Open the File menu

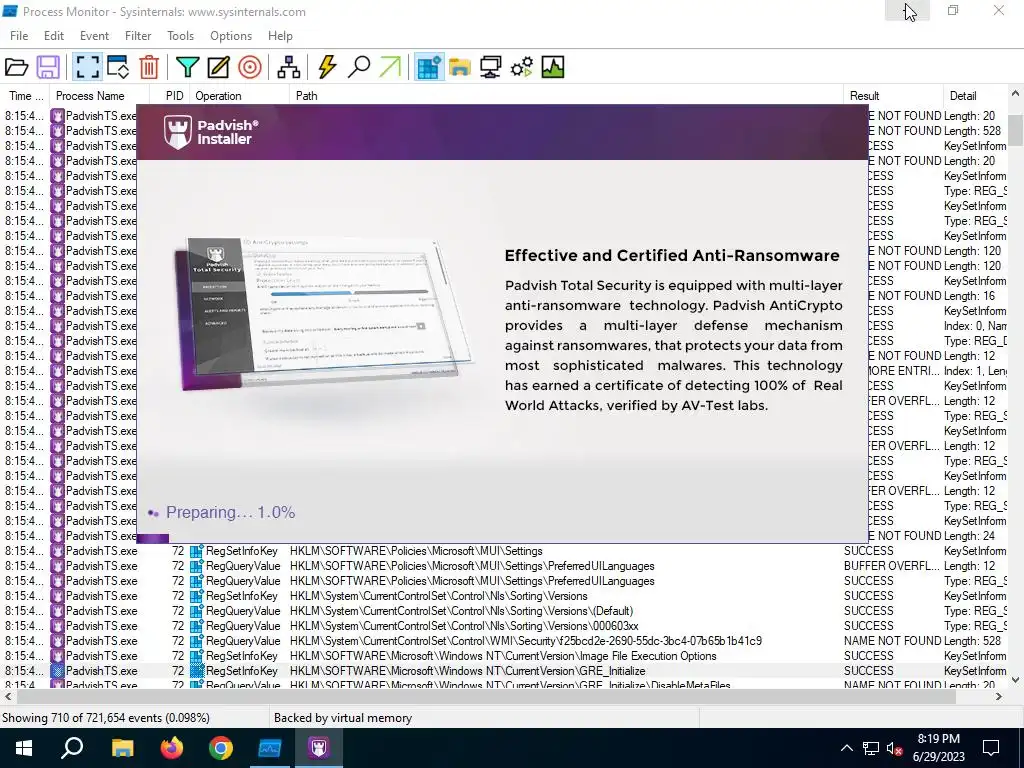(19, 36)
